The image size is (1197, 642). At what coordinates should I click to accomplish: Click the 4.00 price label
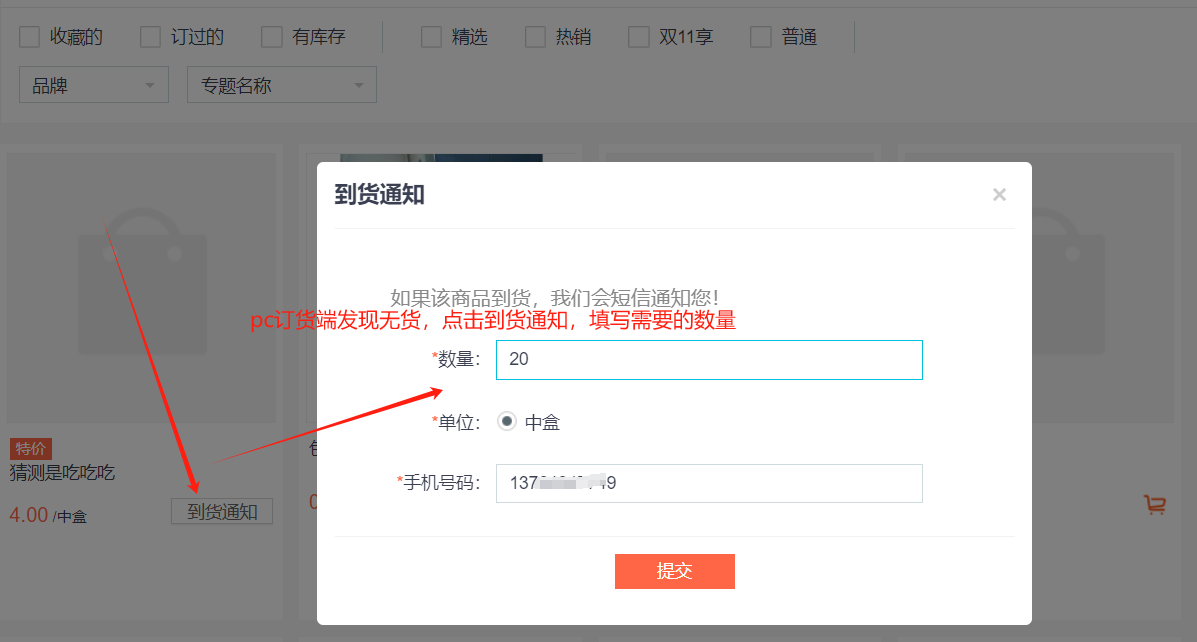tap(29, 515)
